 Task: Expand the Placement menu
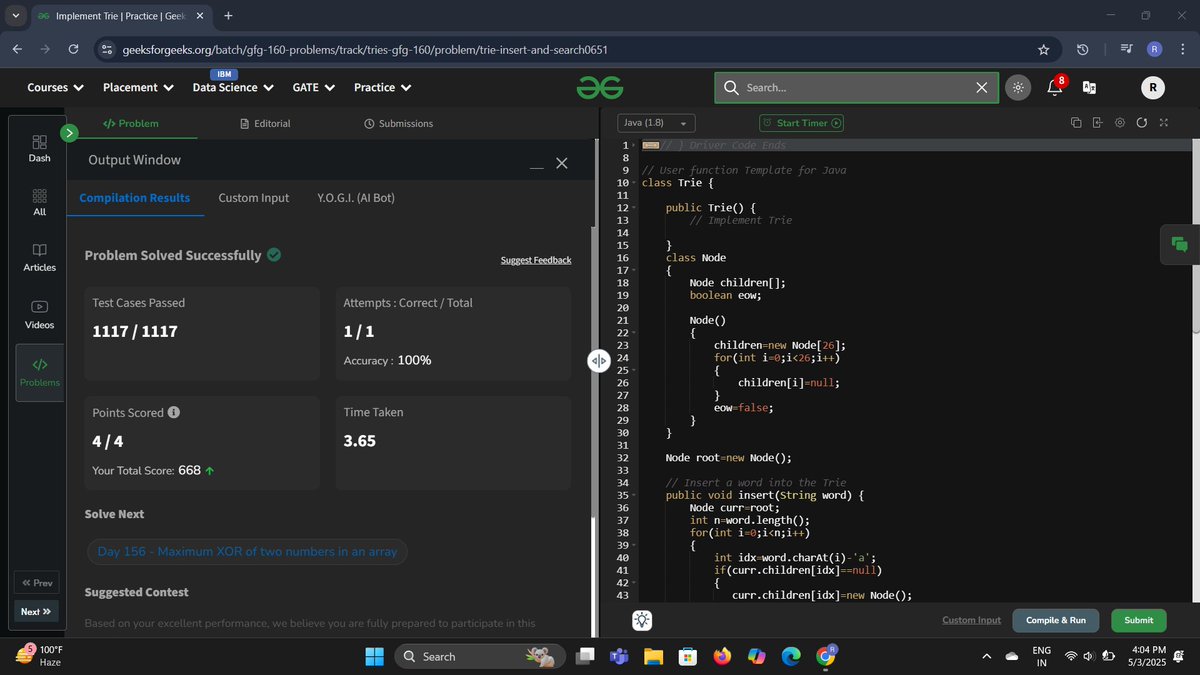139,87
